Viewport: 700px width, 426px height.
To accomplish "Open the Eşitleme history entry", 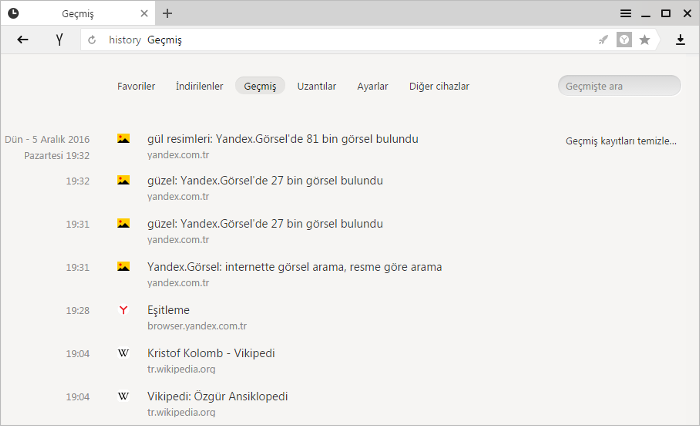I will coord(168,310).
